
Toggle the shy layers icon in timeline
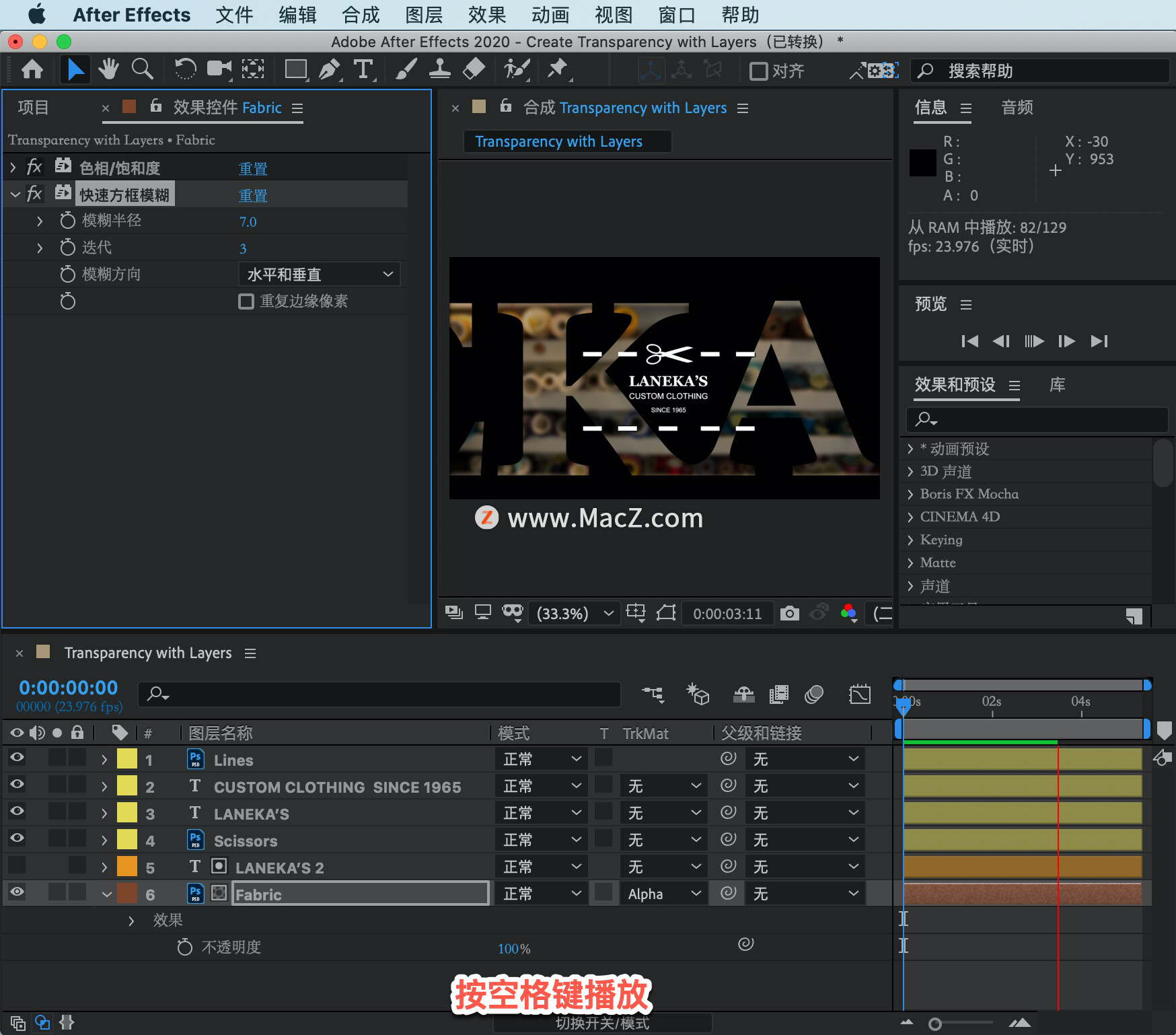743,694
